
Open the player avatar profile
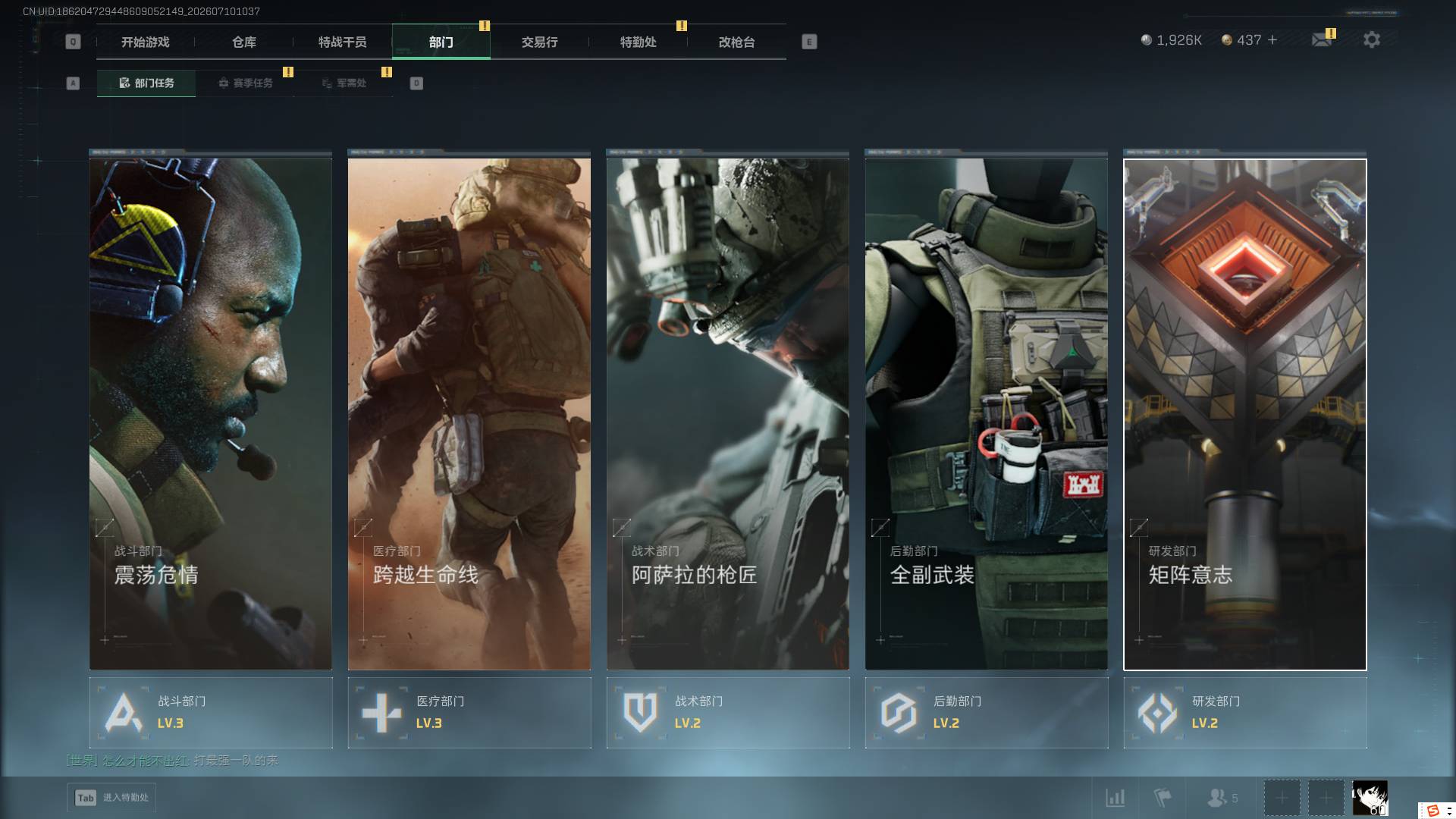[1370, 798]
